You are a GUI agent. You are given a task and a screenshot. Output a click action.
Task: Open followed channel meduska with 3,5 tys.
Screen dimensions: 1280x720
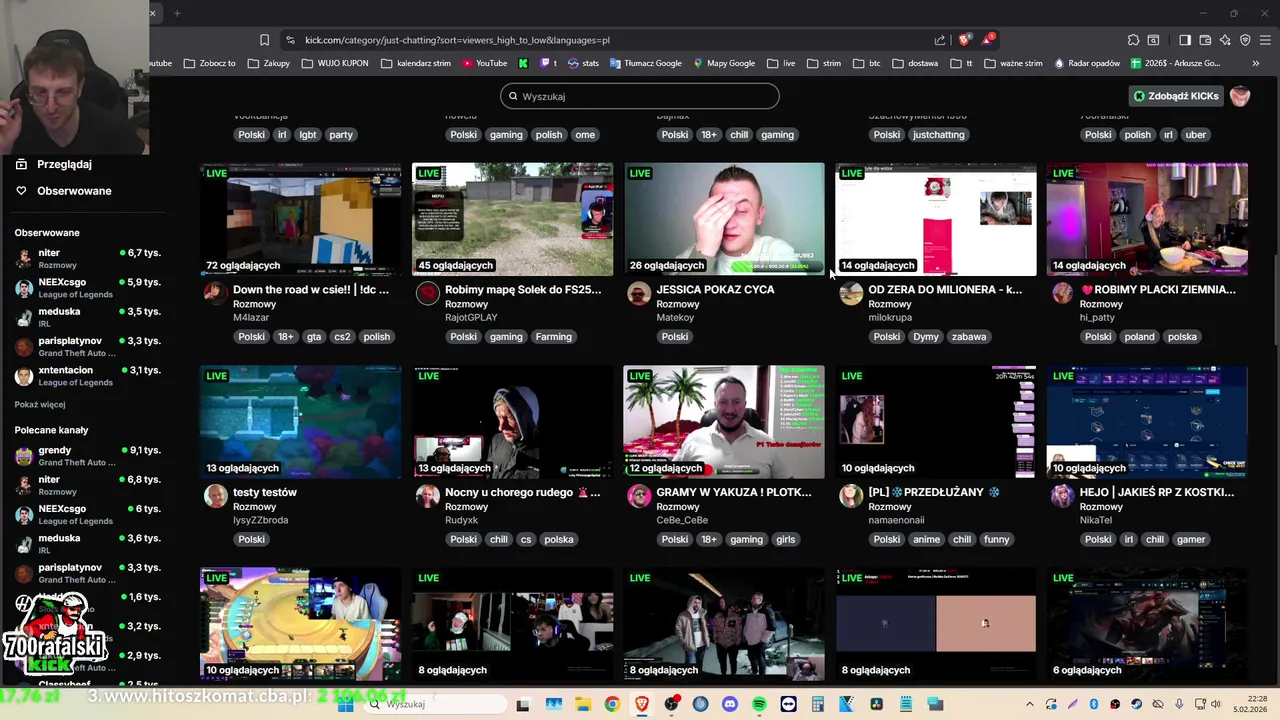coord(87,317)
